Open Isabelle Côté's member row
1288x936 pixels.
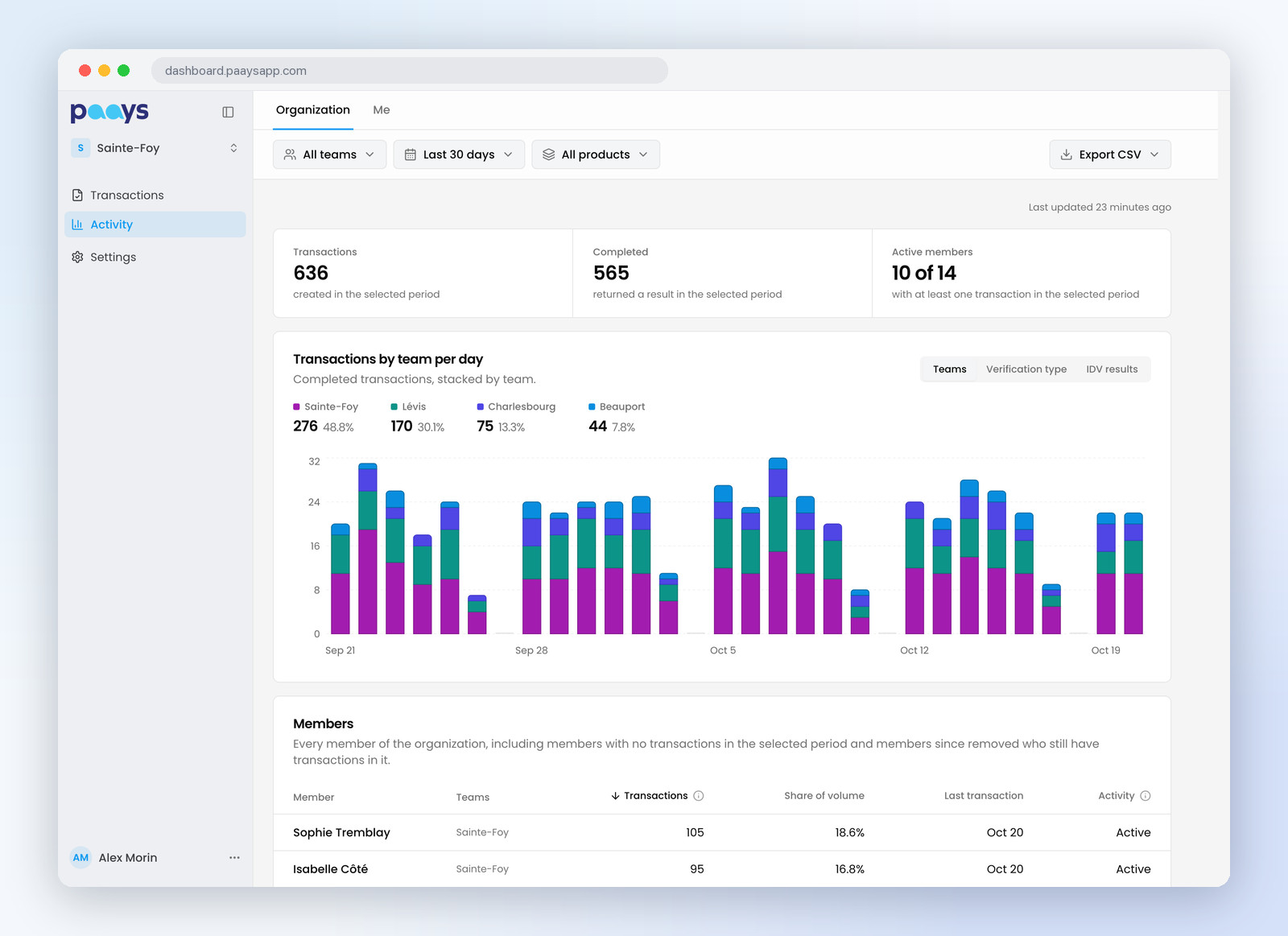pos(722,869)
